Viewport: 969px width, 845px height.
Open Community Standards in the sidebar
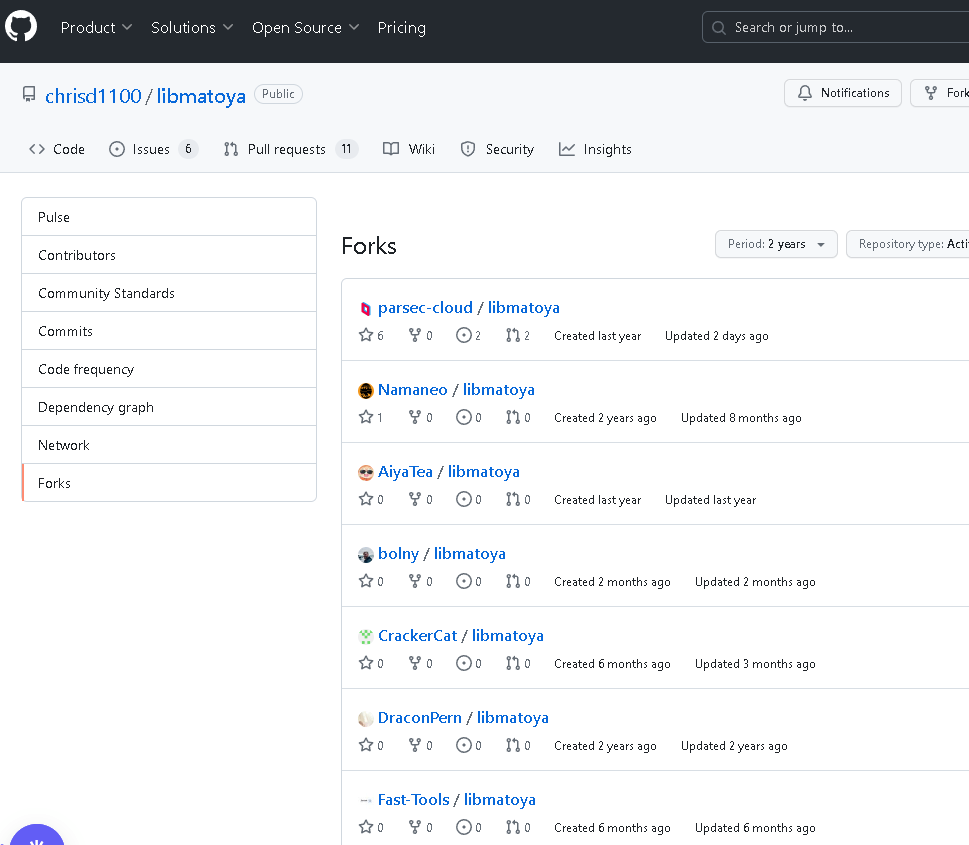click(x=169, y=293)
